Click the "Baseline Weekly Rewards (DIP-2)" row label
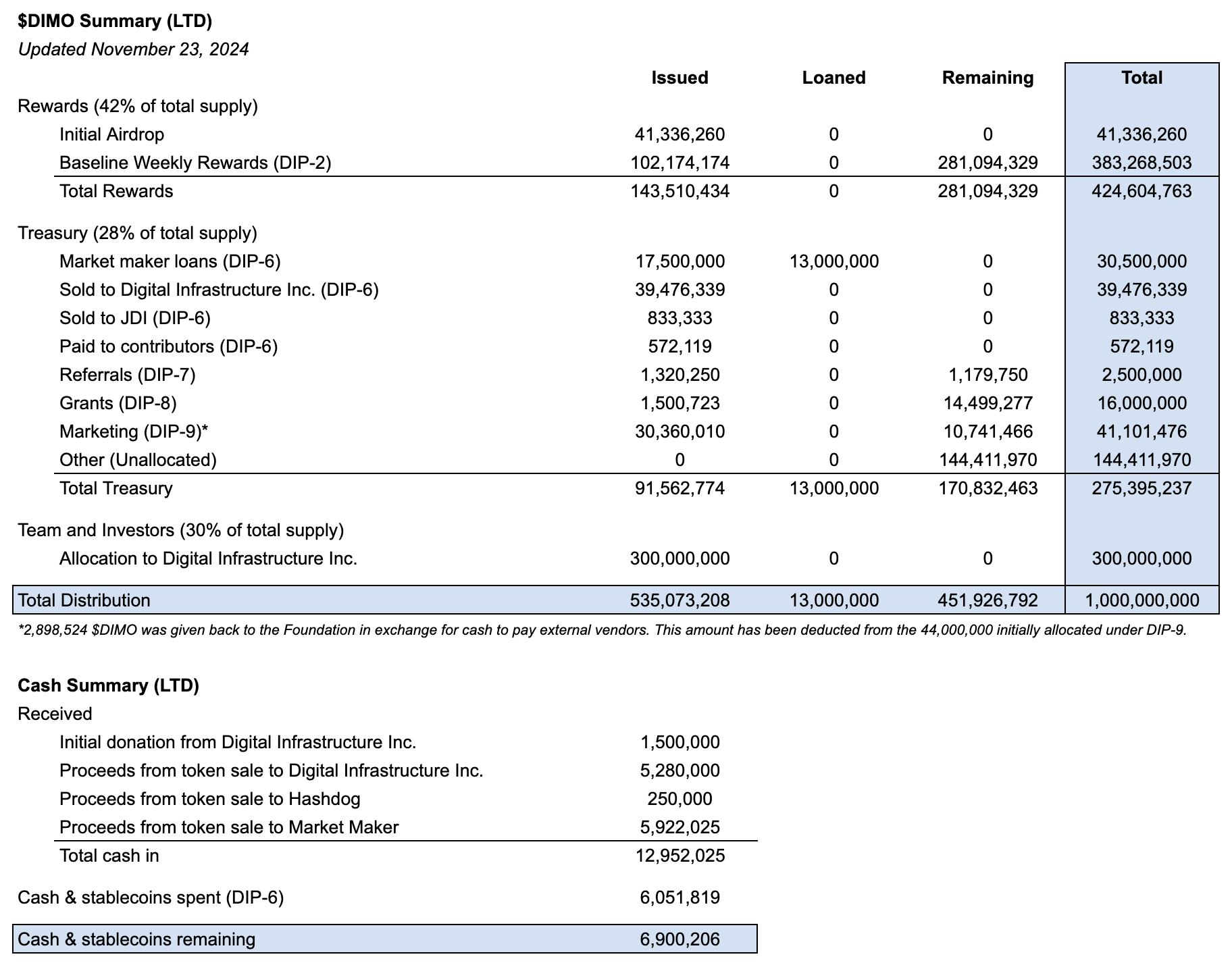 195,163
